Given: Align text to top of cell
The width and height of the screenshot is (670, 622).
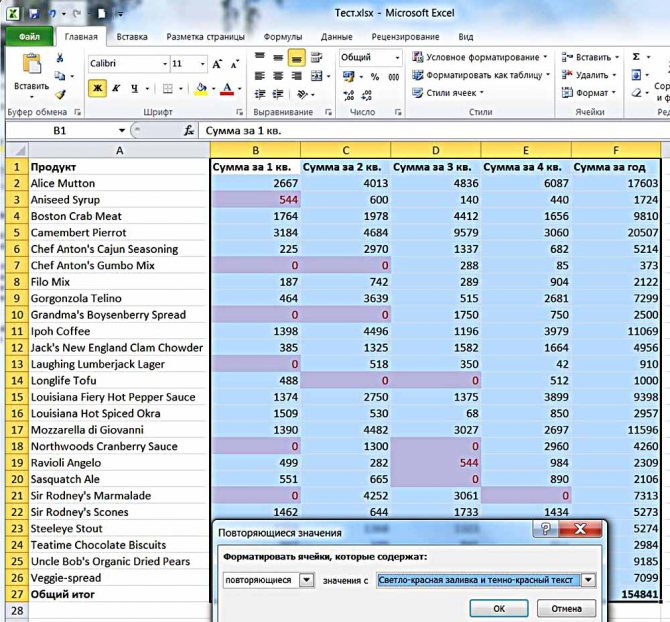Looking at the screenshot, I should [x=260, y=57].
